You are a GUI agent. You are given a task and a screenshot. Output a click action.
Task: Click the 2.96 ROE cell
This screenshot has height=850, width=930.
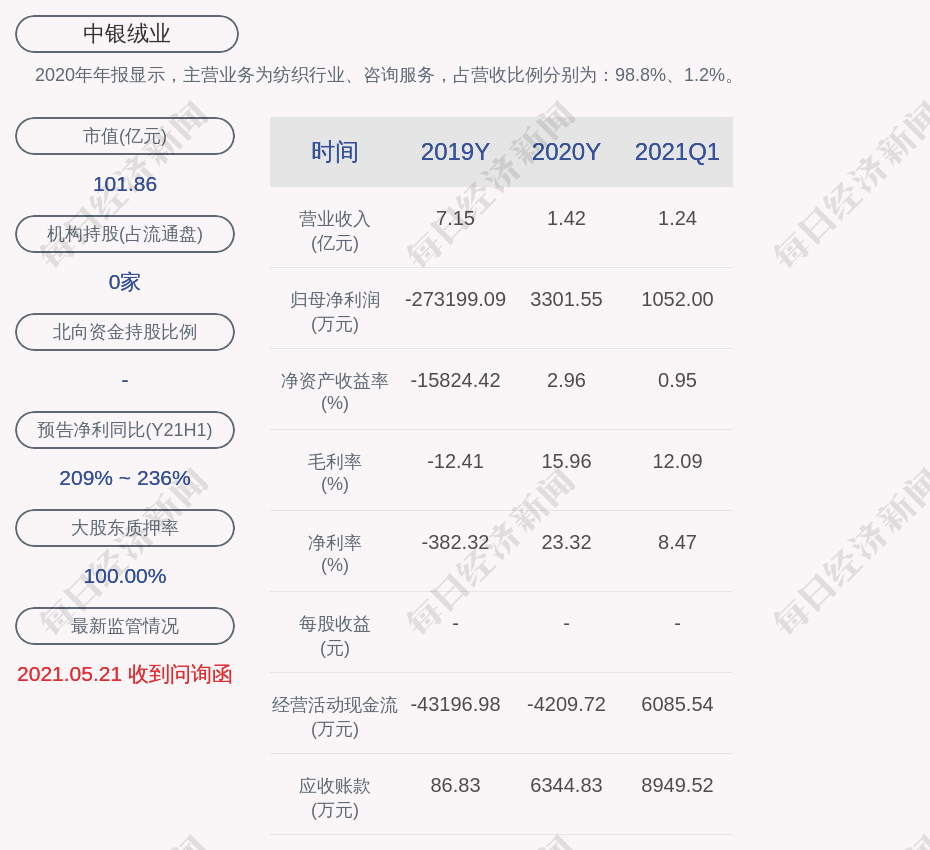pos(566,380)
